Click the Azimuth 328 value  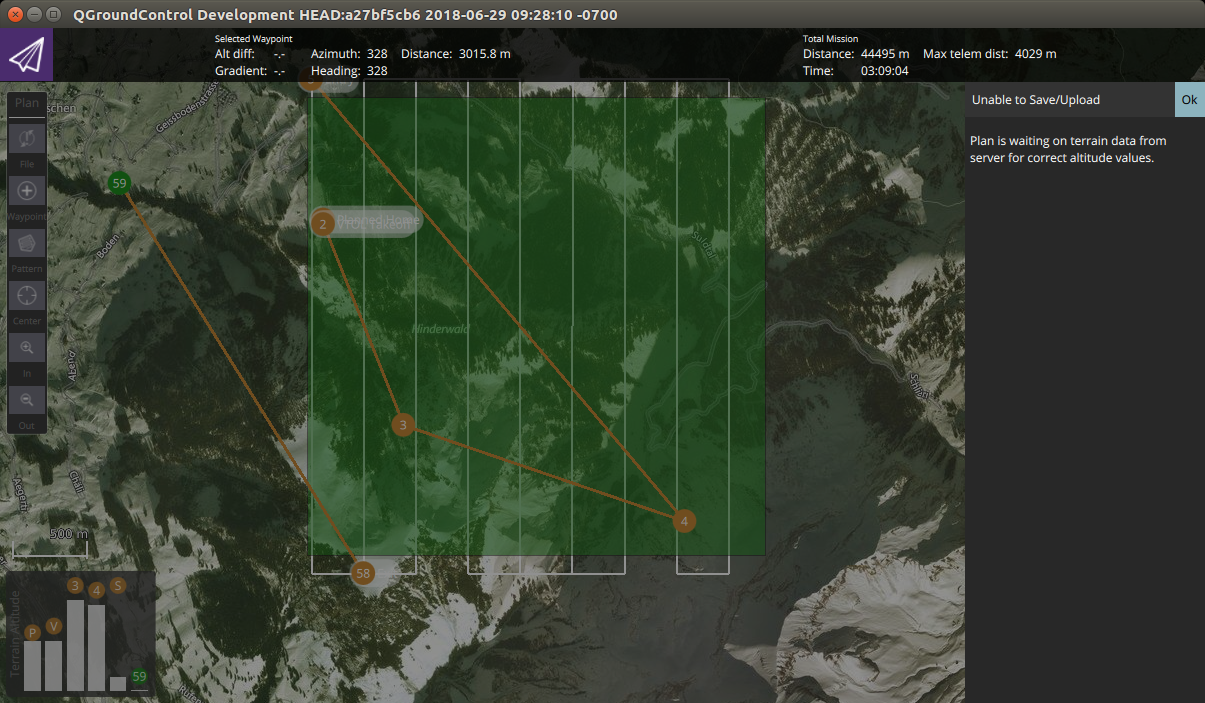(377, 54)
